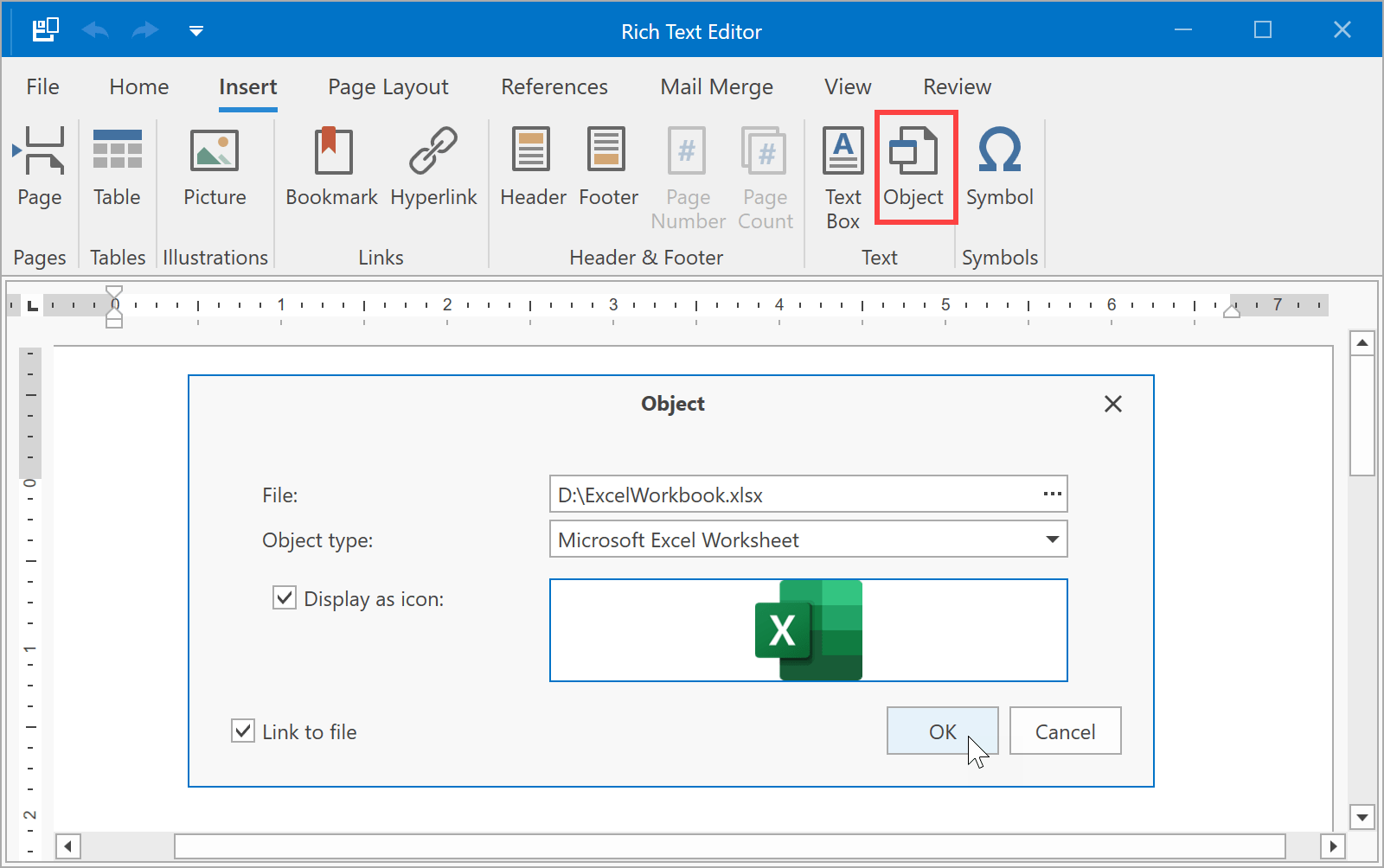The height and width of the screenshot is (868, 1384).
Task: Expand the Quick Access Toolbar customize dropdown
Action: 196,31
